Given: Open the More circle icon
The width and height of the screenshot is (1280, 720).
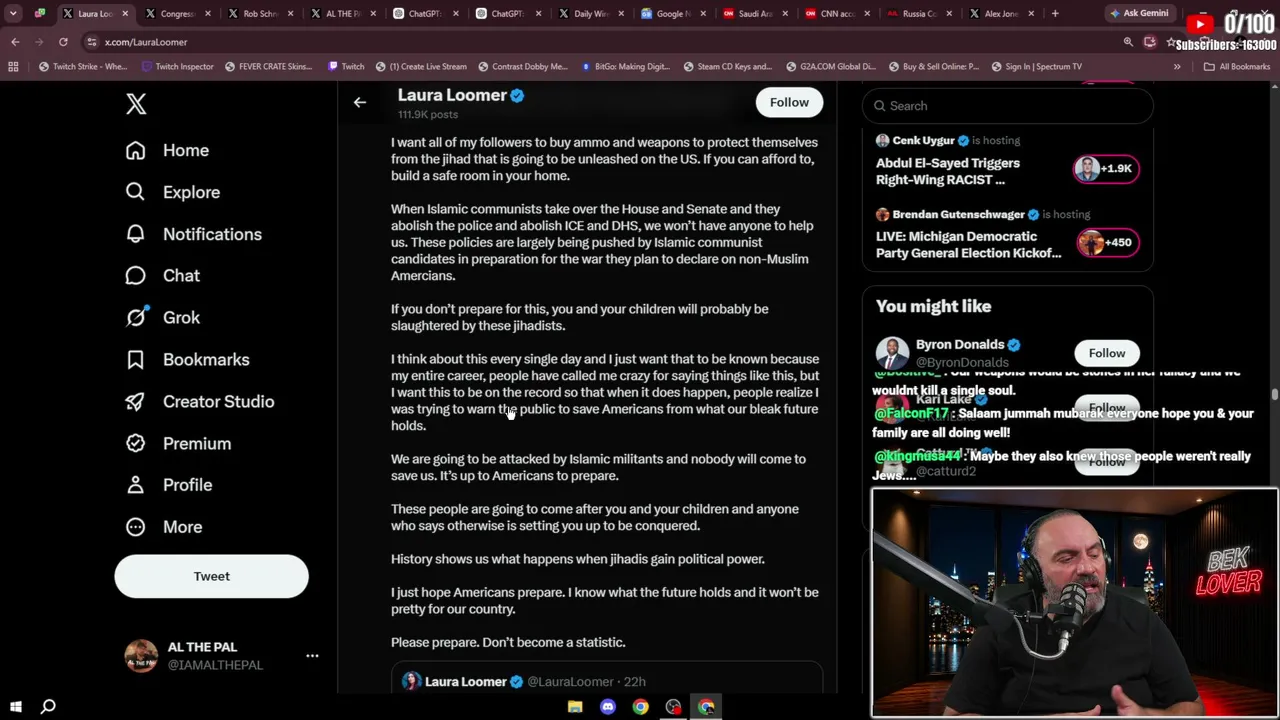Looking at the screenshot, I should tap(135, 527).
